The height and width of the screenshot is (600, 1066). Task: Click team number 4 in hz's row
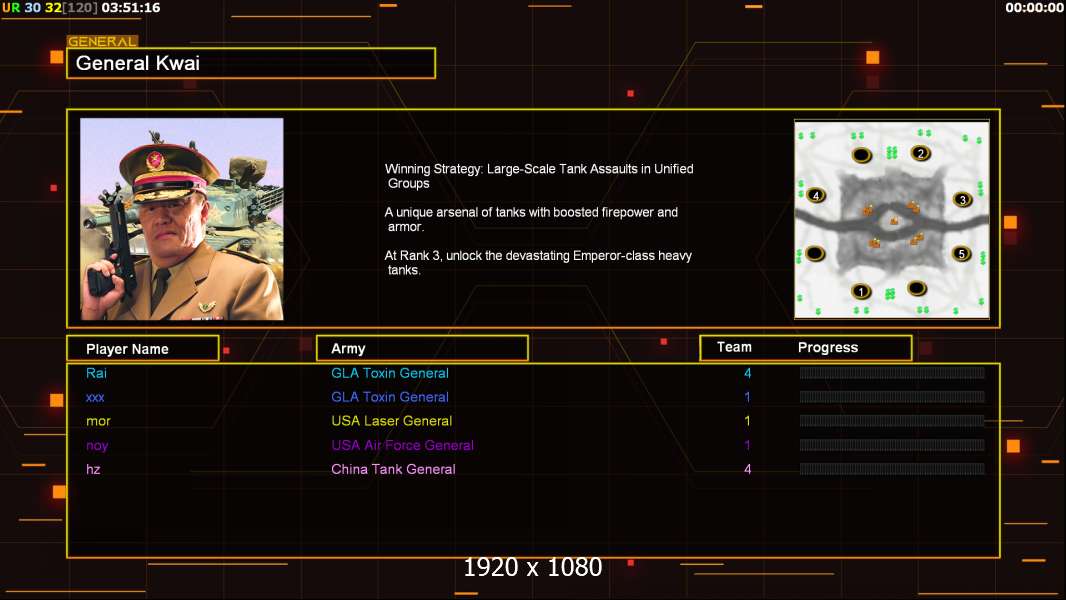pos(747,469)
